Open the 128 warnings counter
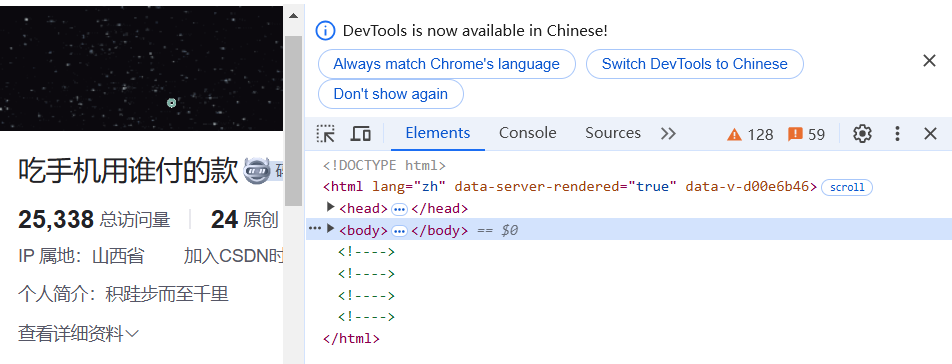 pos(750,134)
